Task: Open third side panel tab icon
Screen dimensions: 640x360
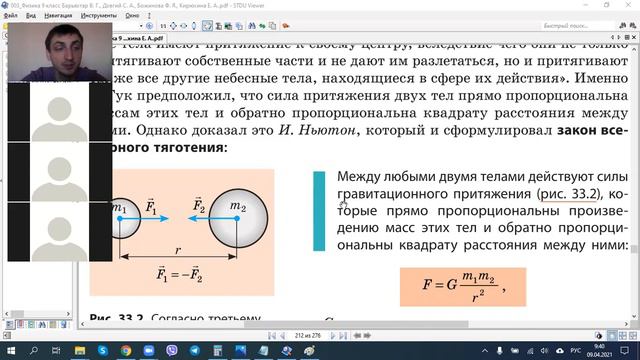Action: coord(31,325)
